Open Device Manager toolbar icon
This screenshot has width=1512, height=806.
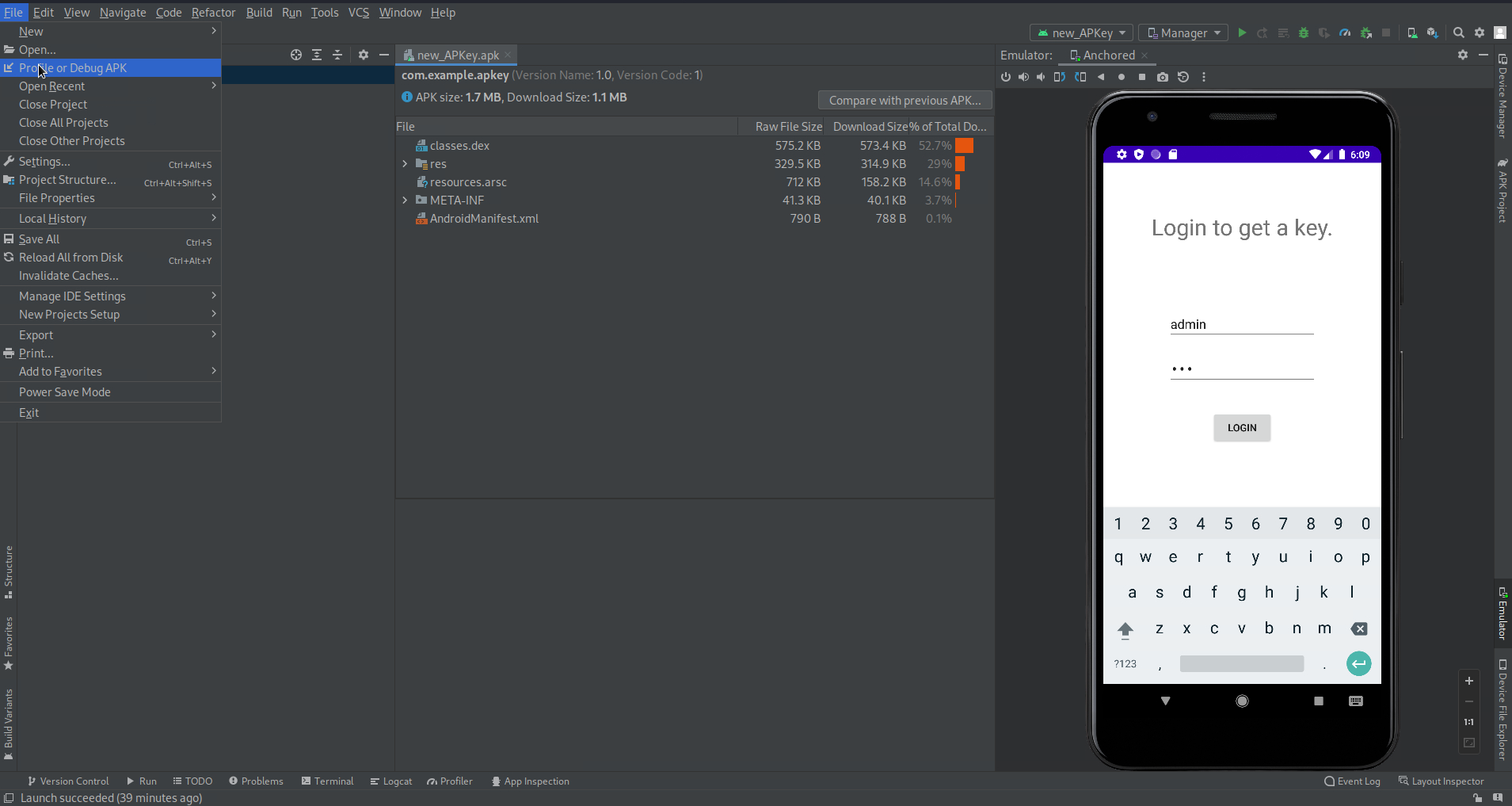tap(1412, 32)
